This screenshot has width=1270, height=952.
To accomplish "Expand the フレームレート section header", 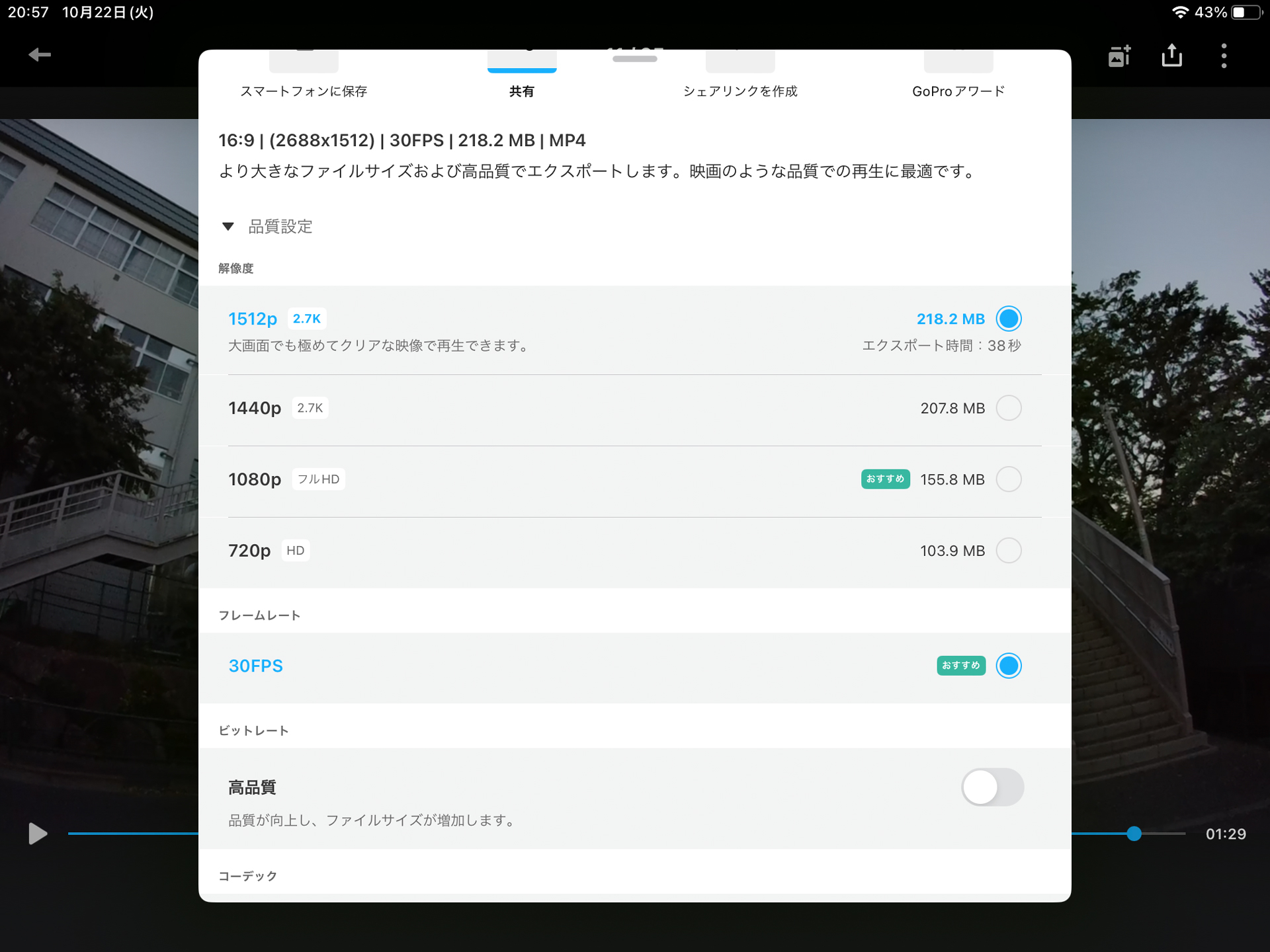I will [x=259, y=615].
